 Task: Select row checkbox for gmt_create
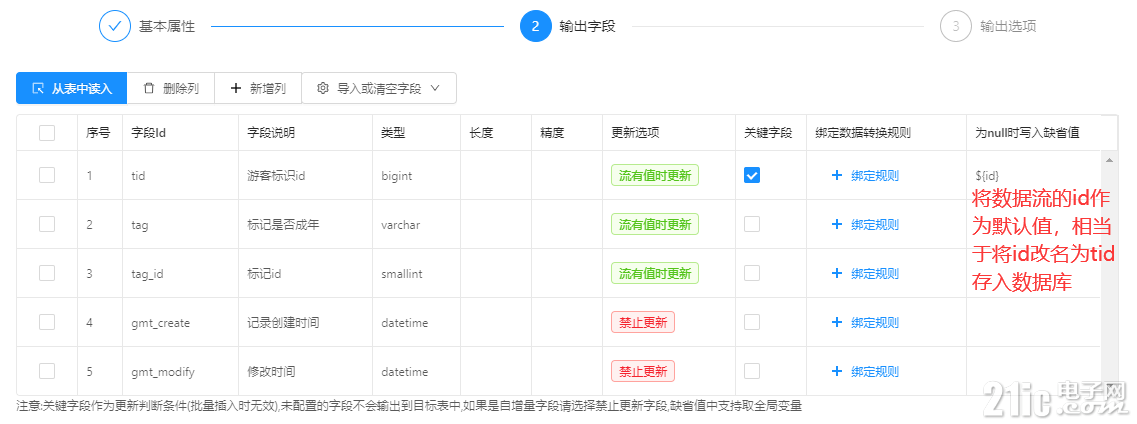tap(47, 322)
